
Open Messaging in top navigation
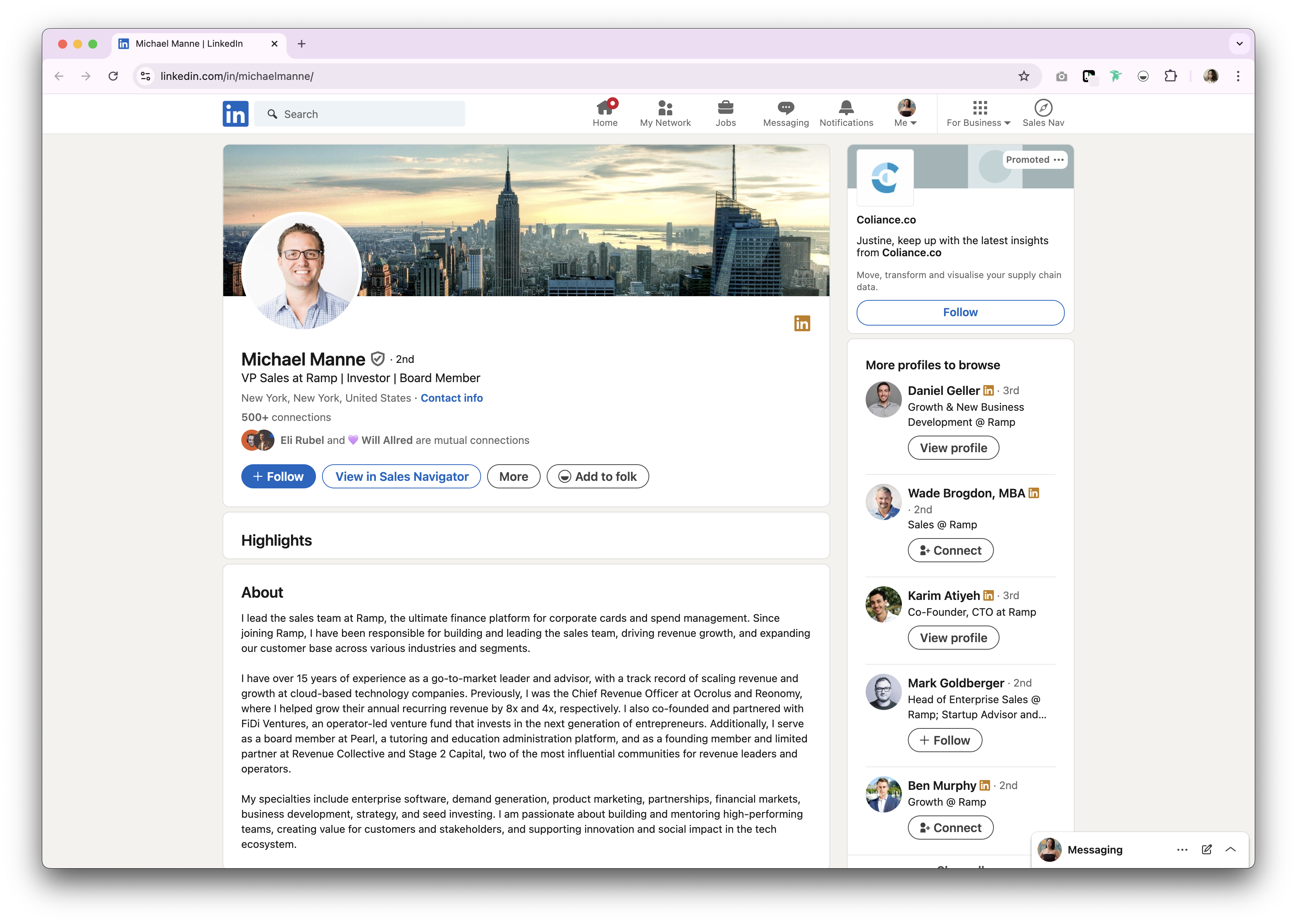pos(785,113)
